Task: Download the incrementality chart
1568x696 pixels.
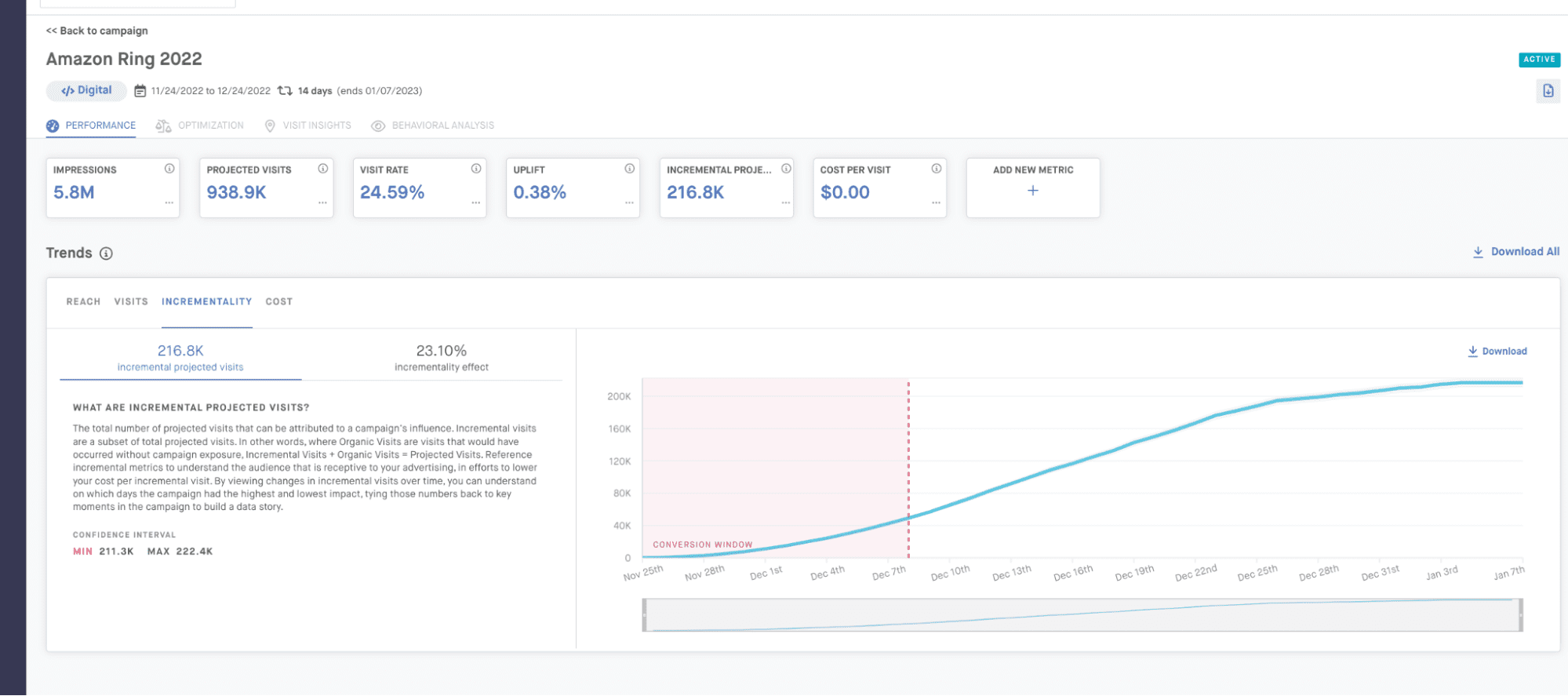Action: tap(1497, 352)
